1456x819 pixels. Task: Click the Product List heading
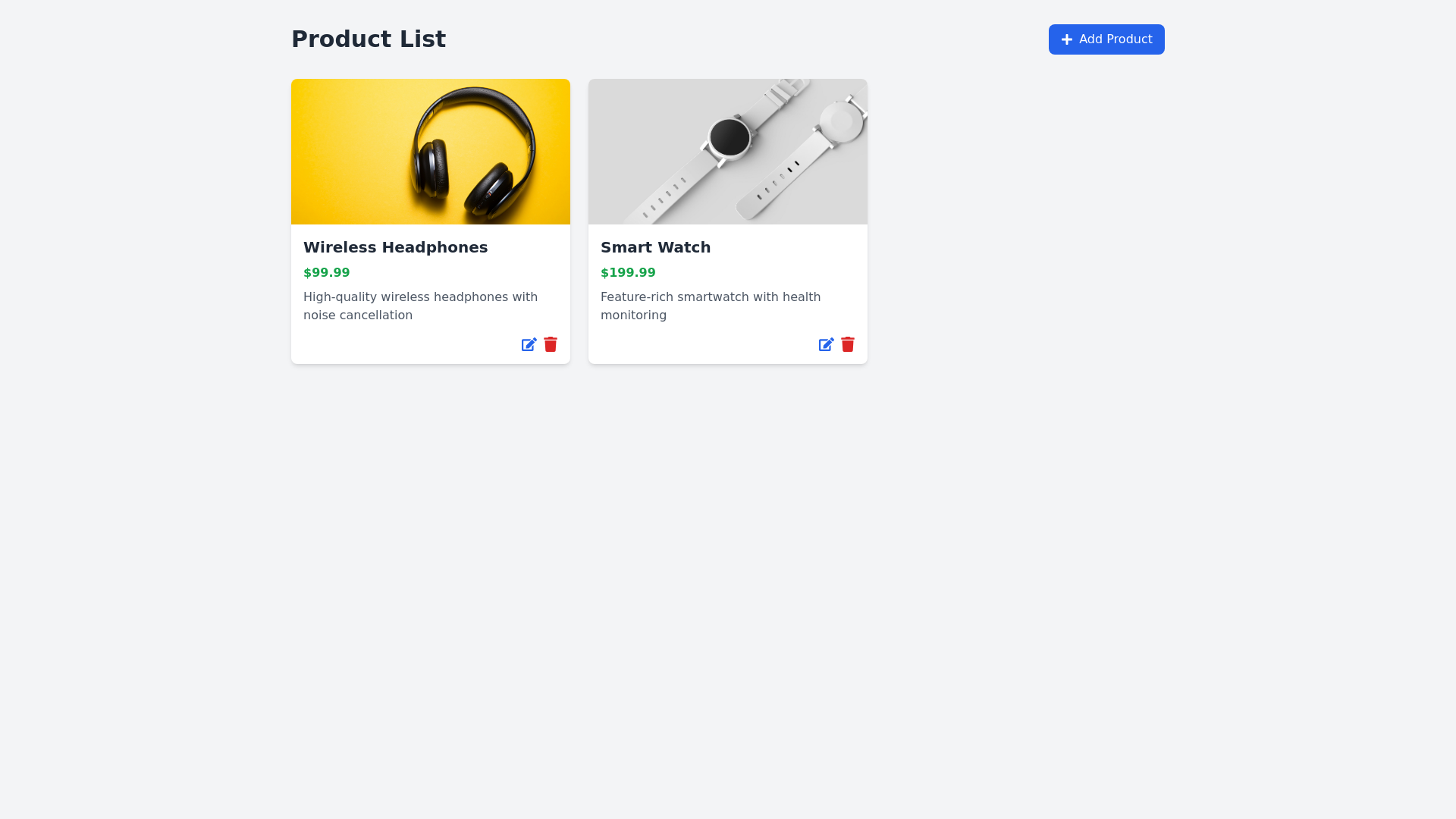click(x=369, y=39)
